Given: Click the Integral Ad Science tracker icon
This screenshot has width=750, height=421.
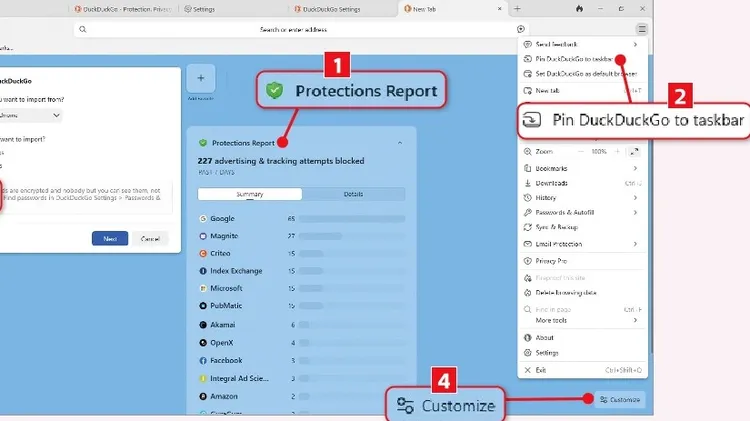Looking at the screenshot, I should (203, 378).
